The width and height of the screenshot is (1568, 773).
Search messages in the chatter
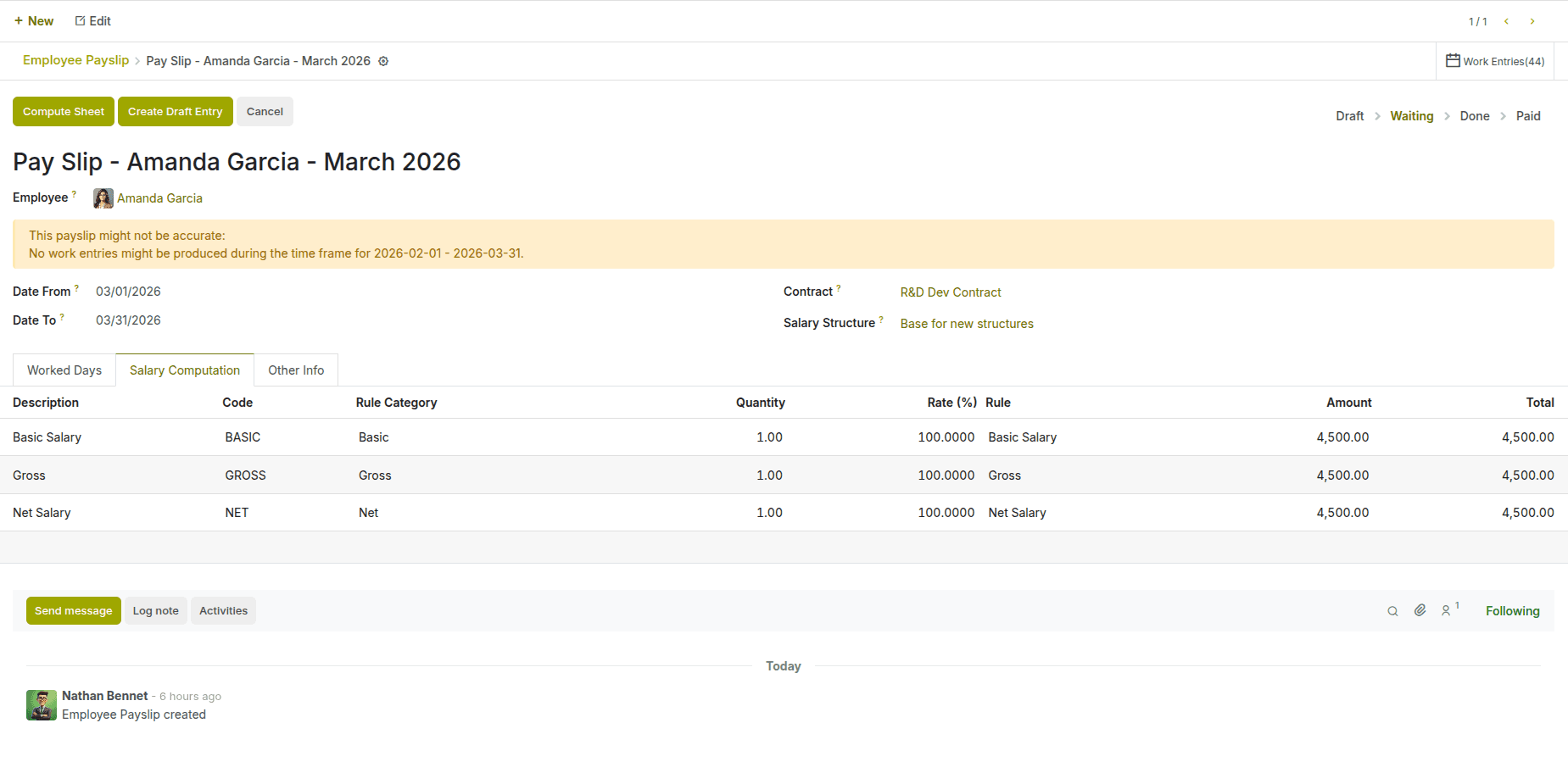(x=1392, y=610)
